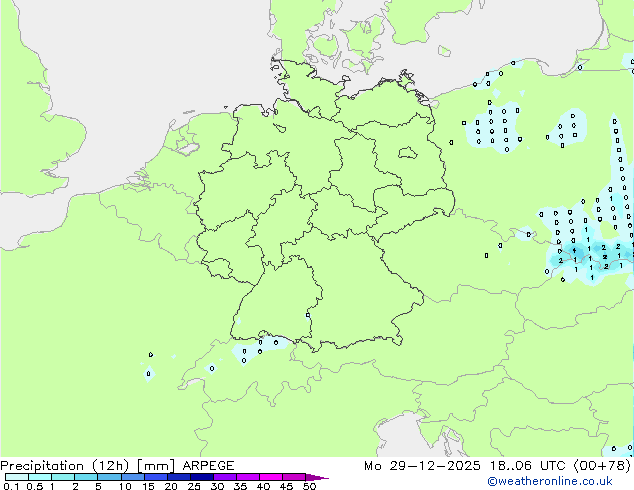
Task: Select the date 'Mo 29-12-2025'
Action: click(x=422, y=466)
